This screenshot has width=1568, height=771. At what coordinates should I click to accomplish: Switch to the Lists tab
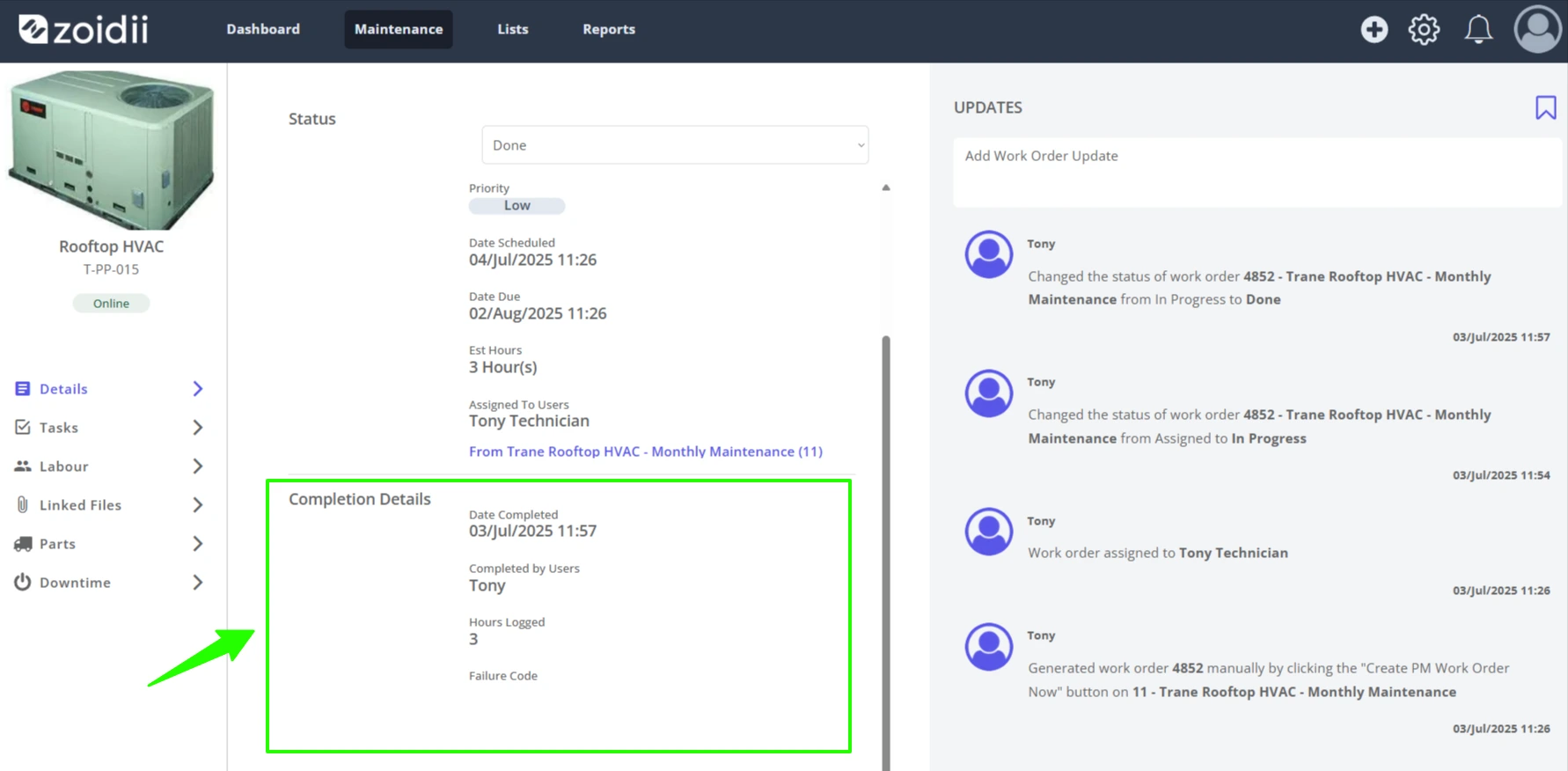(513, 29)
